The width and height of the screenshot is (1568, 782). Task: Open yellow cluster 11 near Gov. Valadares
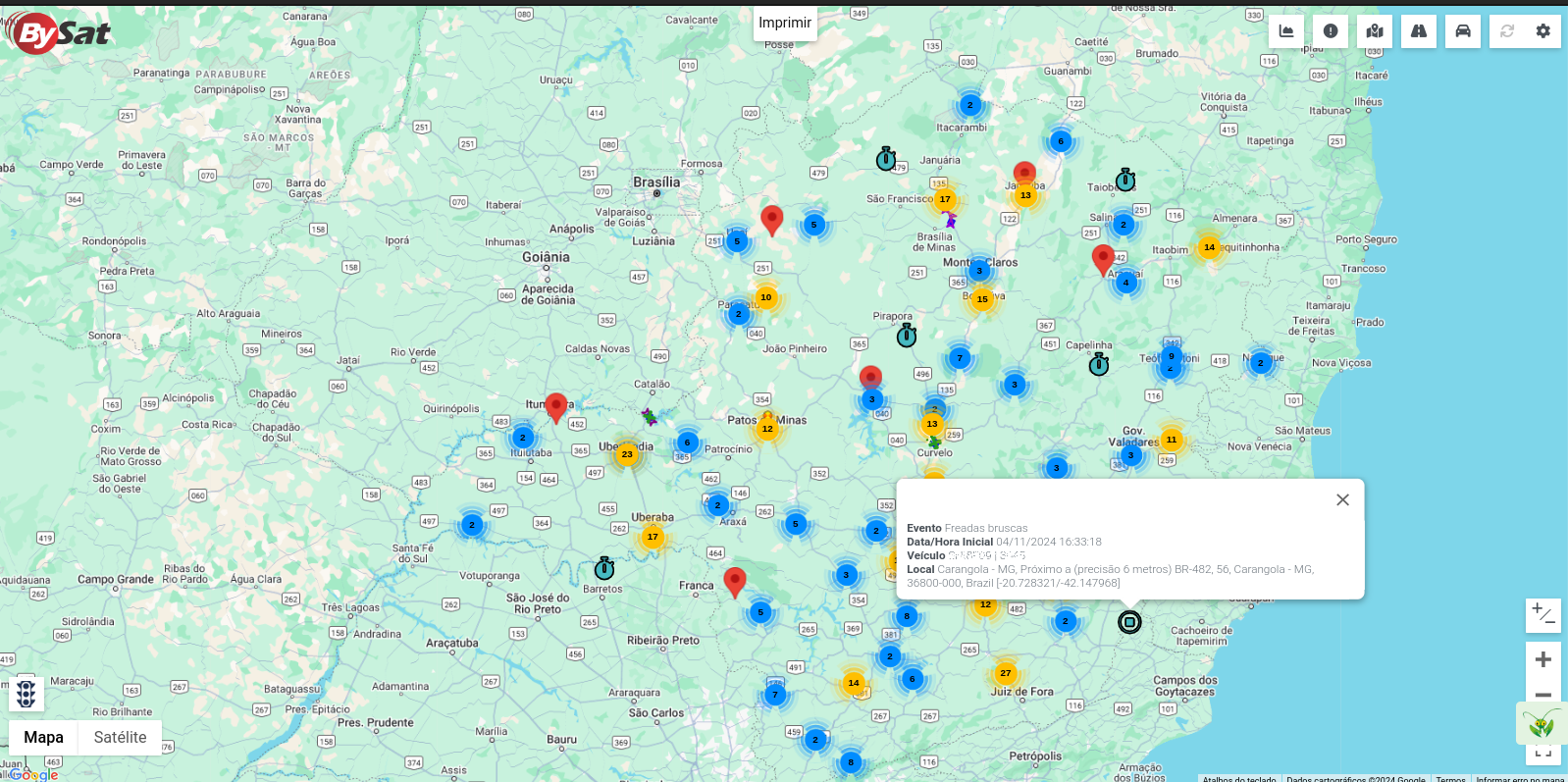click(x=1171, y=440)
